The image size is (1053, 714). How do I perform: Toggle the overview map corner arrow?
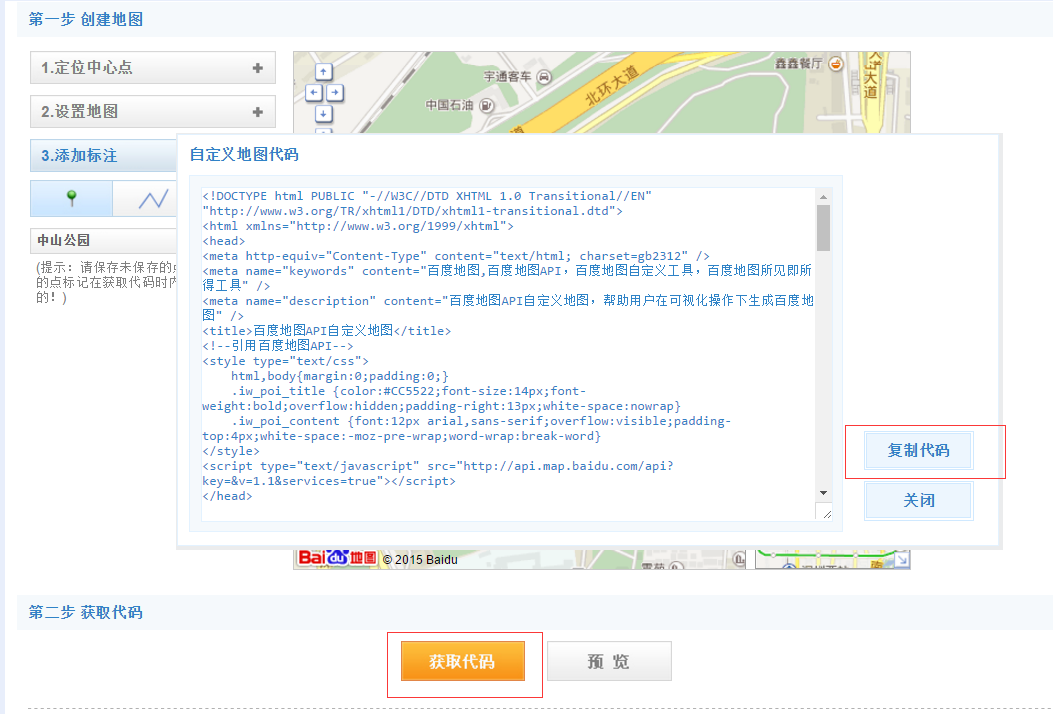[x=902, y=559]
